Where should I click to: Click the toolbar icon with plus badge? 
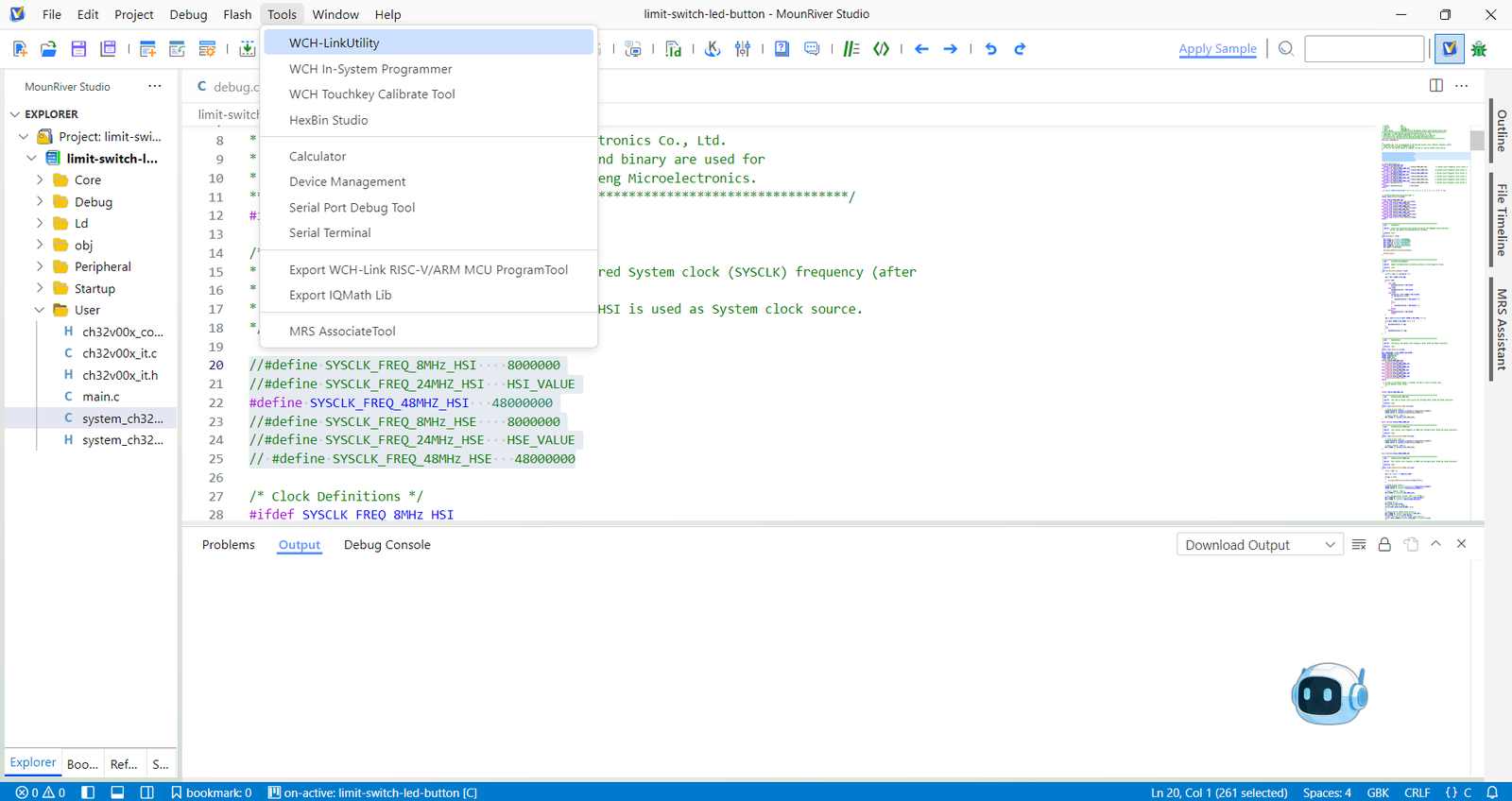tap(147, 49)
